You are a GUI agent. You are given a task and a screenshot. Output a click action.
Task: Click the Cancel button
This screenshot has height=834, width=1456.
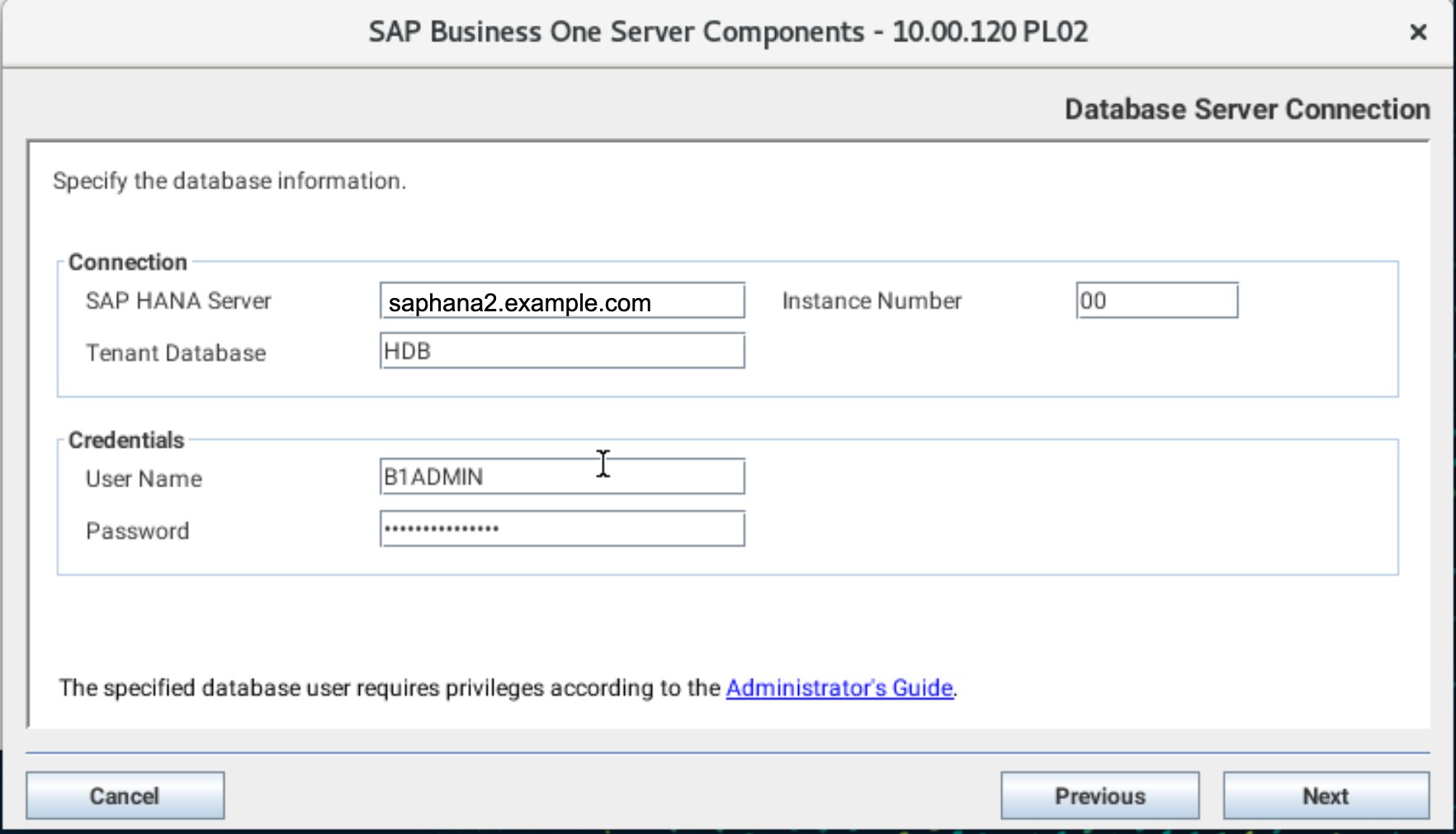125,796
